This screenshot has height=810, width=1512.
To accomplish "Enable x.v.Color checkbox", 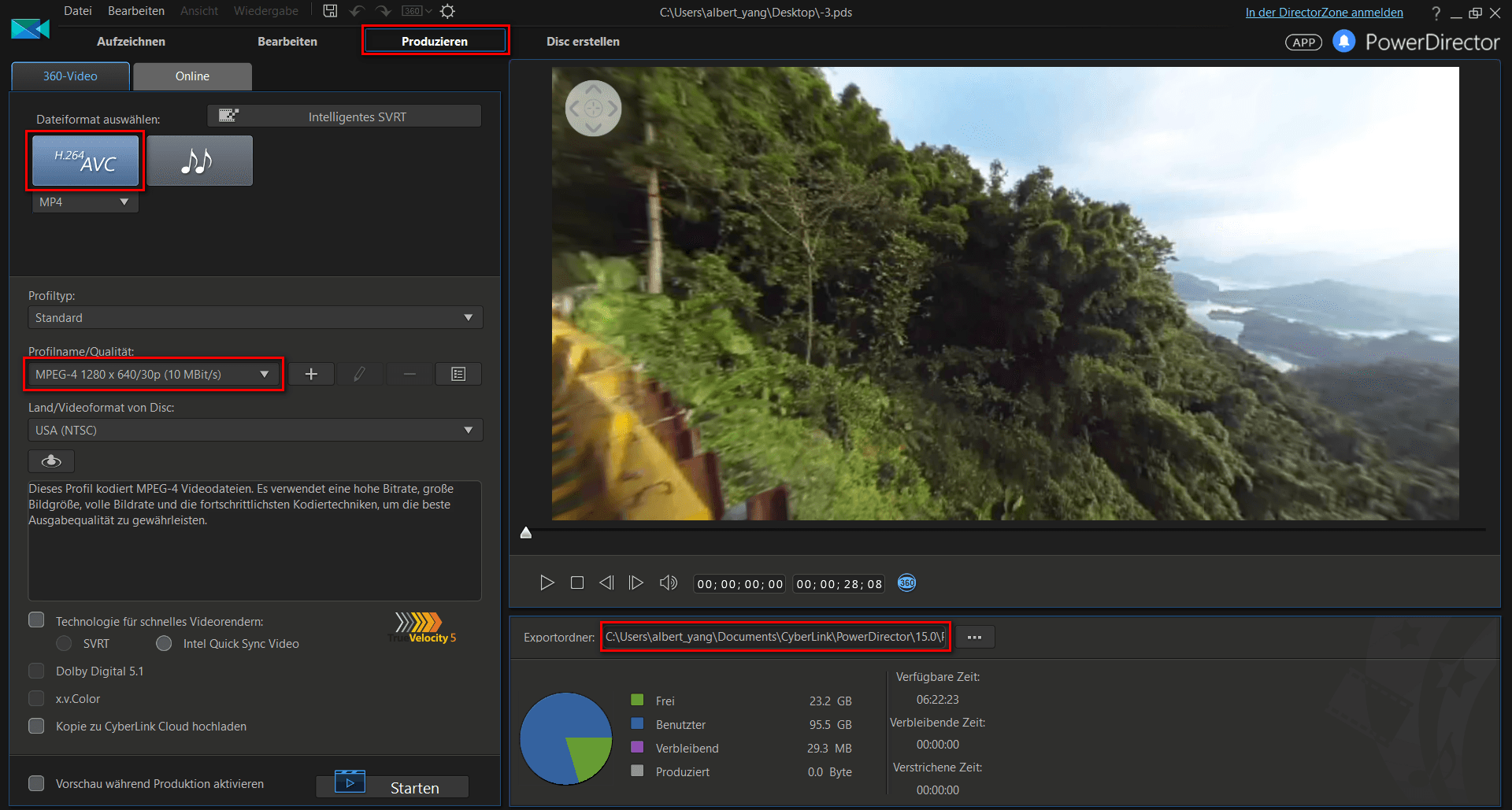I will tap(36, 698).
